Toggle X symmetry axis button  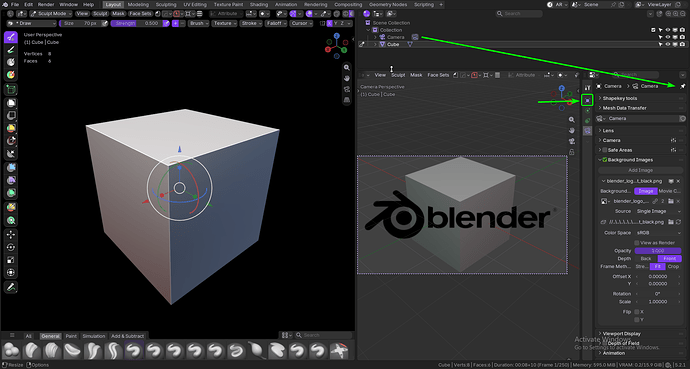pos(329,23)
